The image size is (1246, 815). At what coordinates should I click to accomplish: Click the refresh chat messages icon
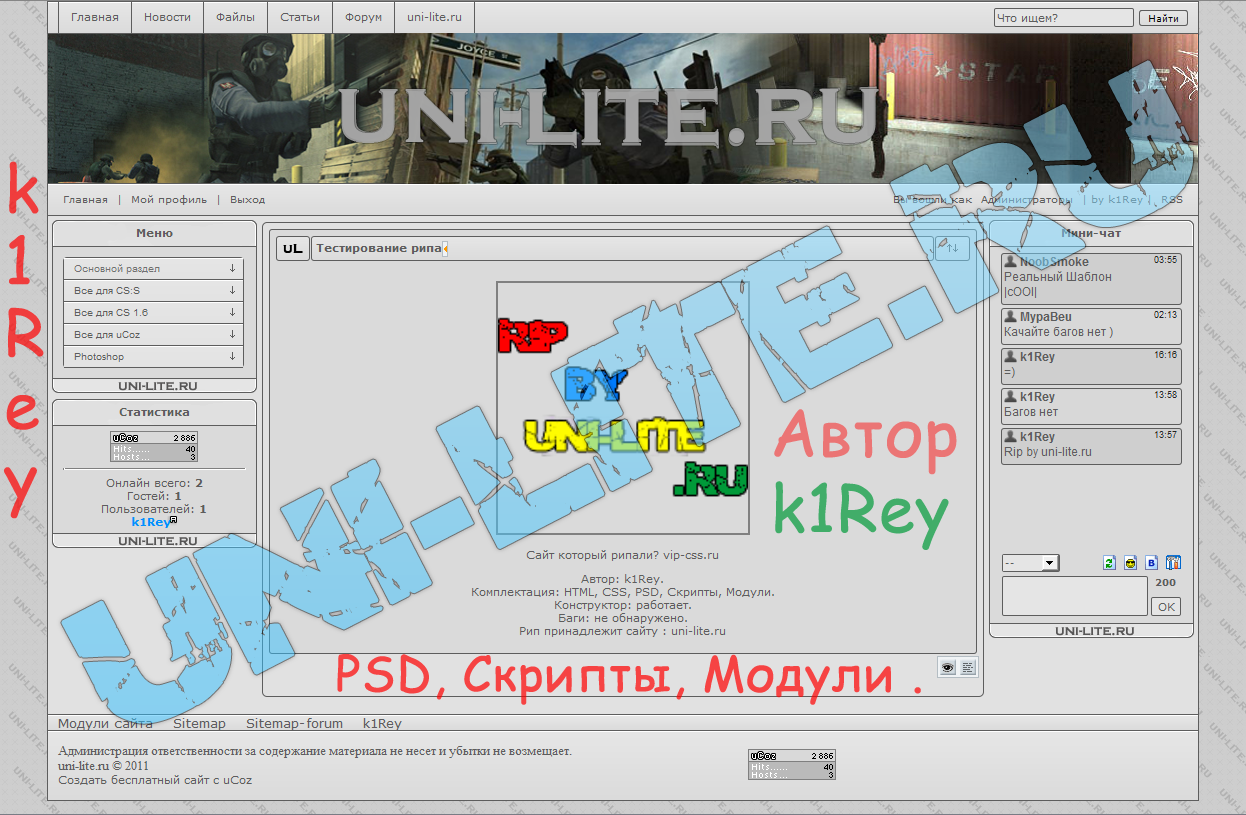pos(1109,563)
